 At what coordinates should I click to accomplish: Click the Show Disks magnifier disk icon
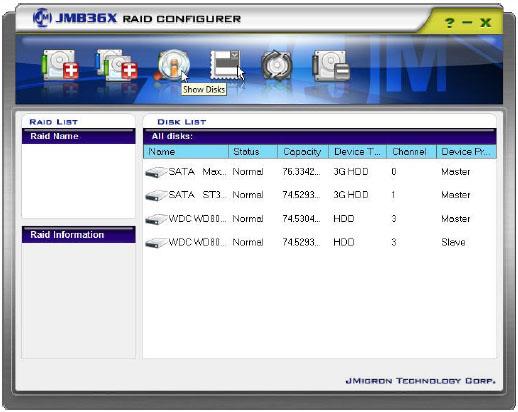click(173, 65)
